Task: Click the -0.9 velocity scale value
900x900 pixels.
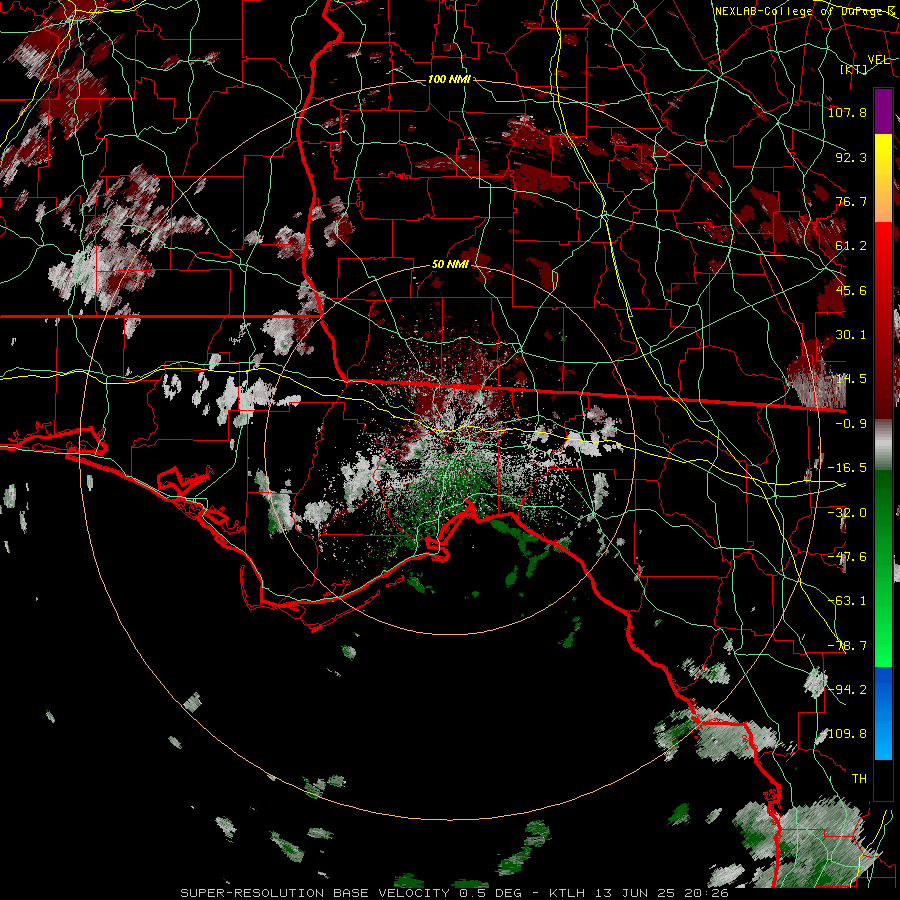Action: (851, 424)
